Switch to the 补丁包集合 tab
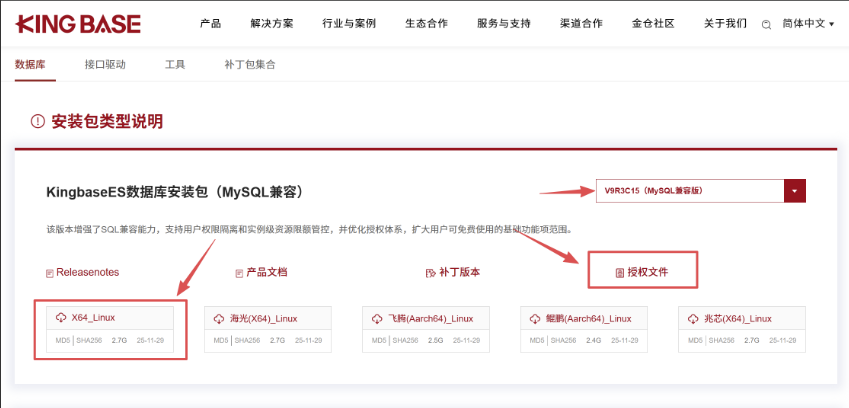This screenshot has height=408, width=849. 250,64
